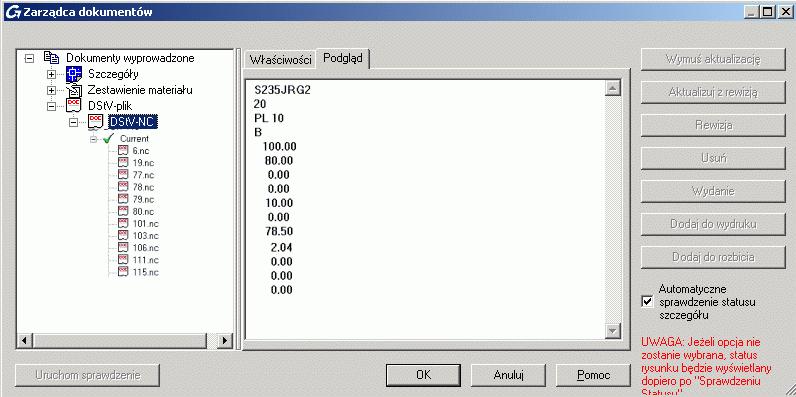Screen dimensions: 796x397
Task: Click the DStV-plik document icon
Action: pos(74,106)
